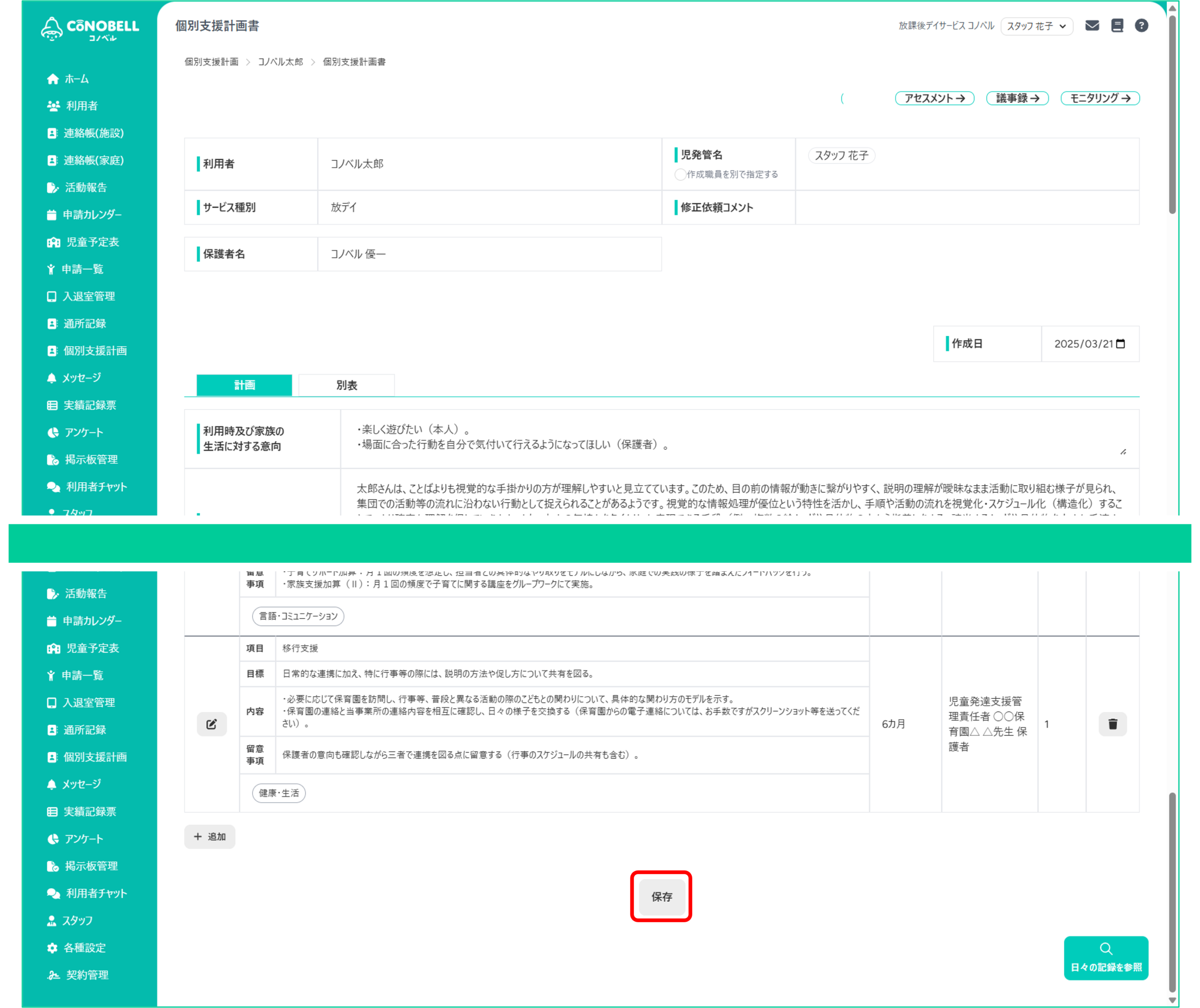Go to アセスメント page
The width and height of the screenshot is (1200, 1008).
click(x=934, y=98)
